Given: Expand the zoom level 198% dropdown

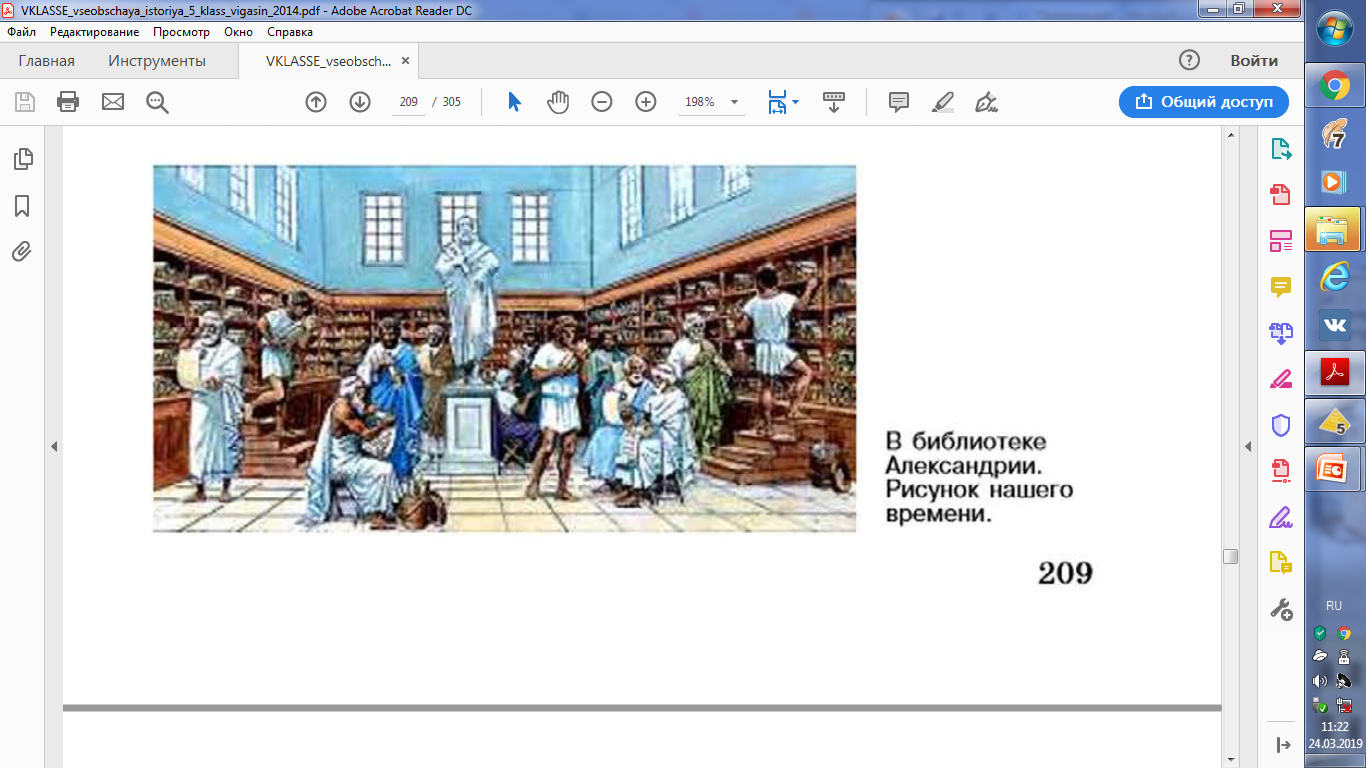Looking at the screenshot, I should (x=734, y=102).
